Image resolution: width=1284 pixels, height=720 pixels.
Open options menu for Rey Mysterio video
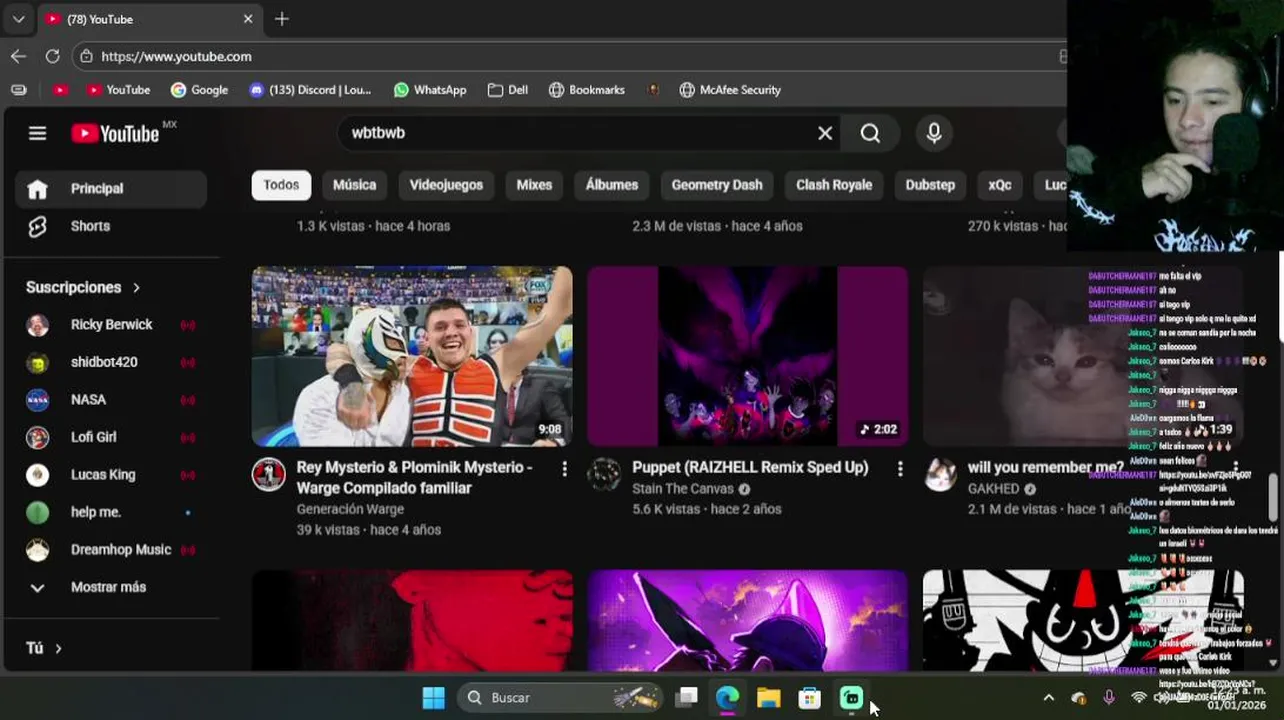(x=564, y=468)
